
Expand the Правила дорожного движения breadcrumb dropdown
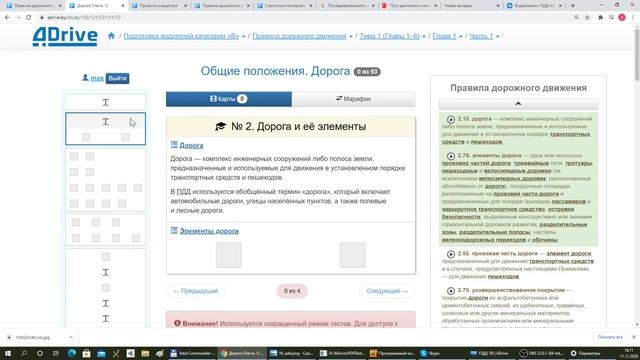tap(351, 36)
